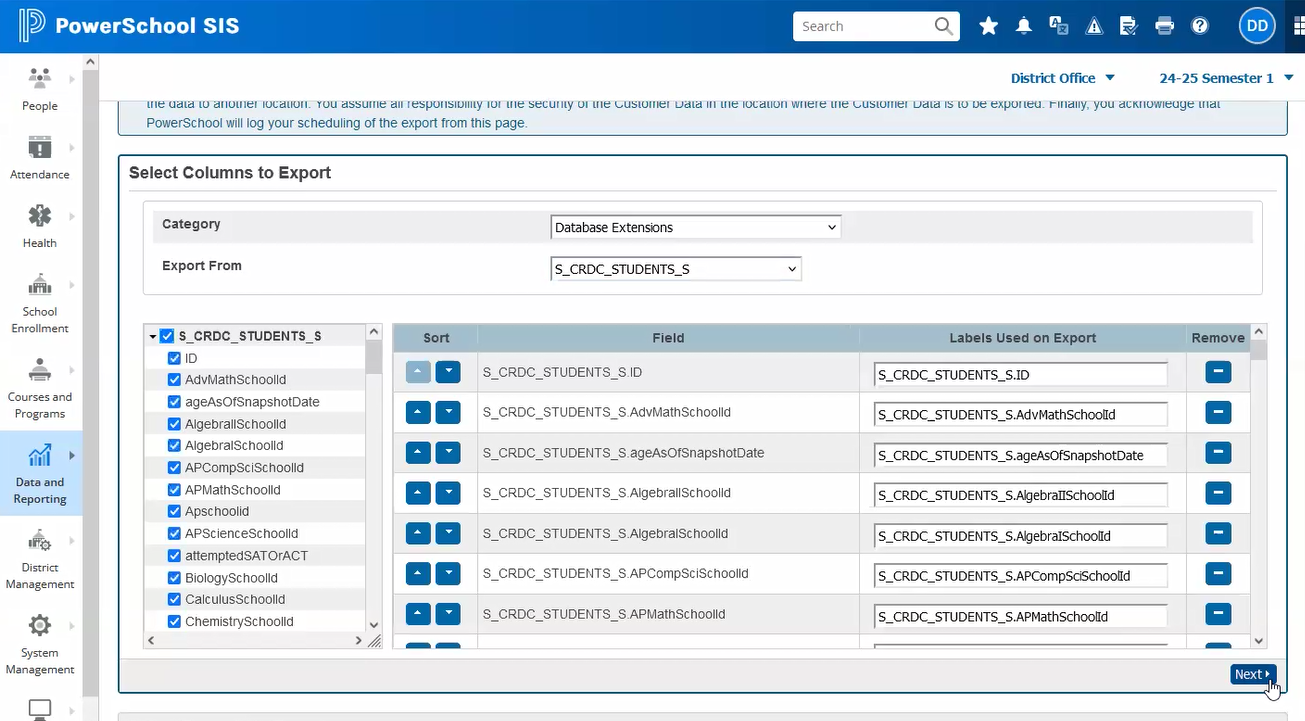Move AdvMathSchoolId field down in sort order
The image size is (1305, 721).
click(448, 412)
